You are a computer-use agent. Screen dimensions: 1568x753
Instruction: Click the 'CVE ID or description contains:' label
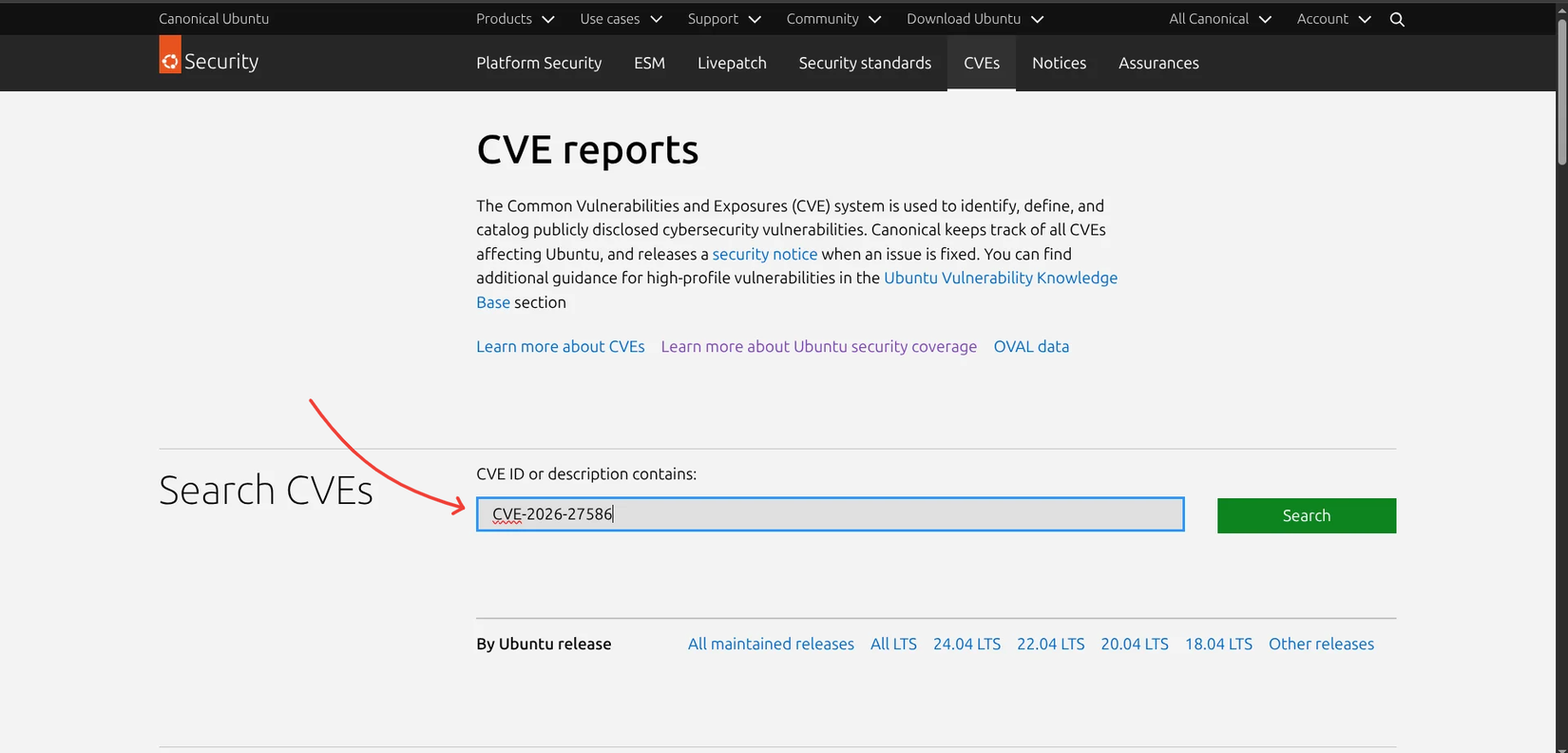coord(586,473)
